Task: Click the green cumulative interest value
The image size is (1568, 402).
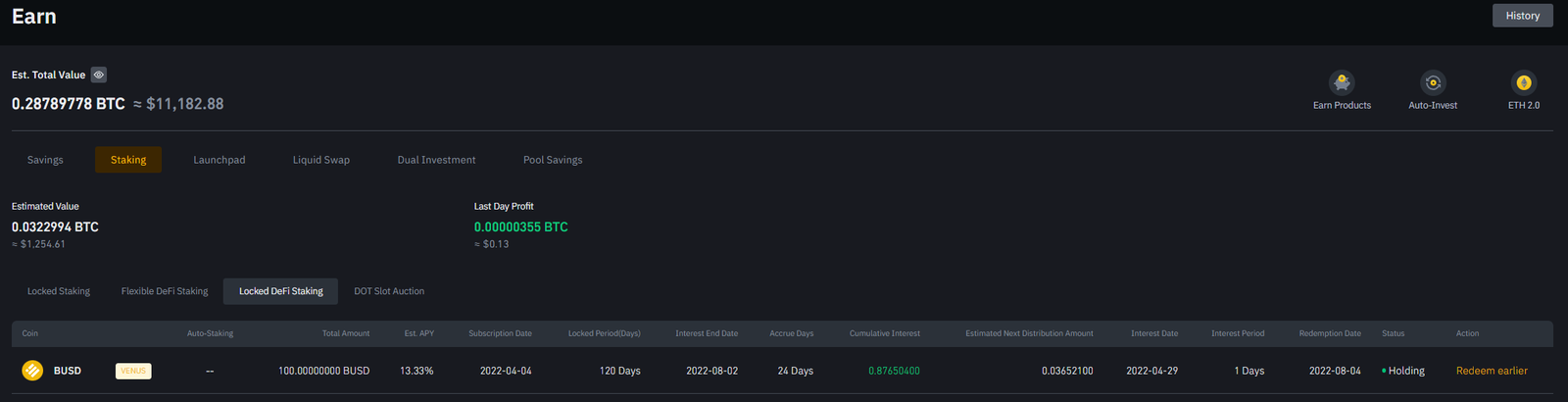Action: click(x=894, y=371)
